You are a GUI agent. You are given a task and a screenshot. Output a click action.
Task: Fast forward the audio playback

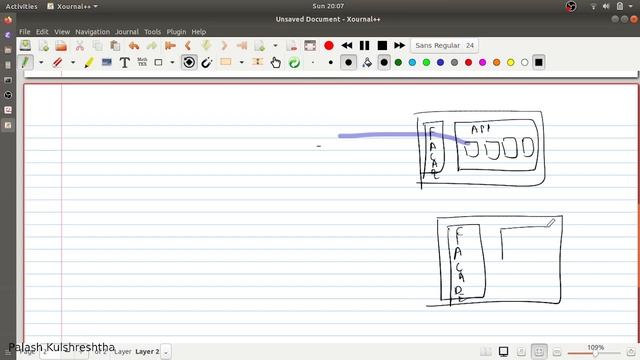400,45
